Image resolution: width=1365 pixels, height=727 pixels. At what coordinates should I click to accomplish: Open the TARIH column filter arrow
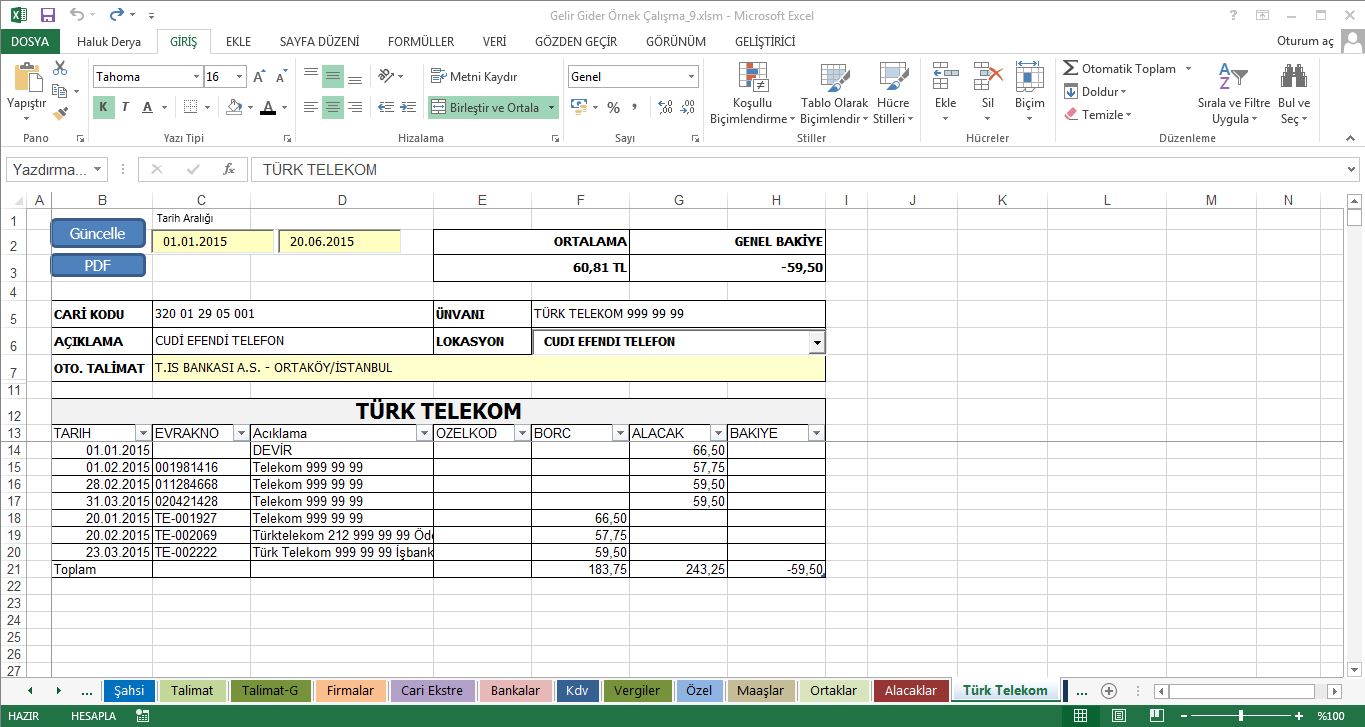142,433
